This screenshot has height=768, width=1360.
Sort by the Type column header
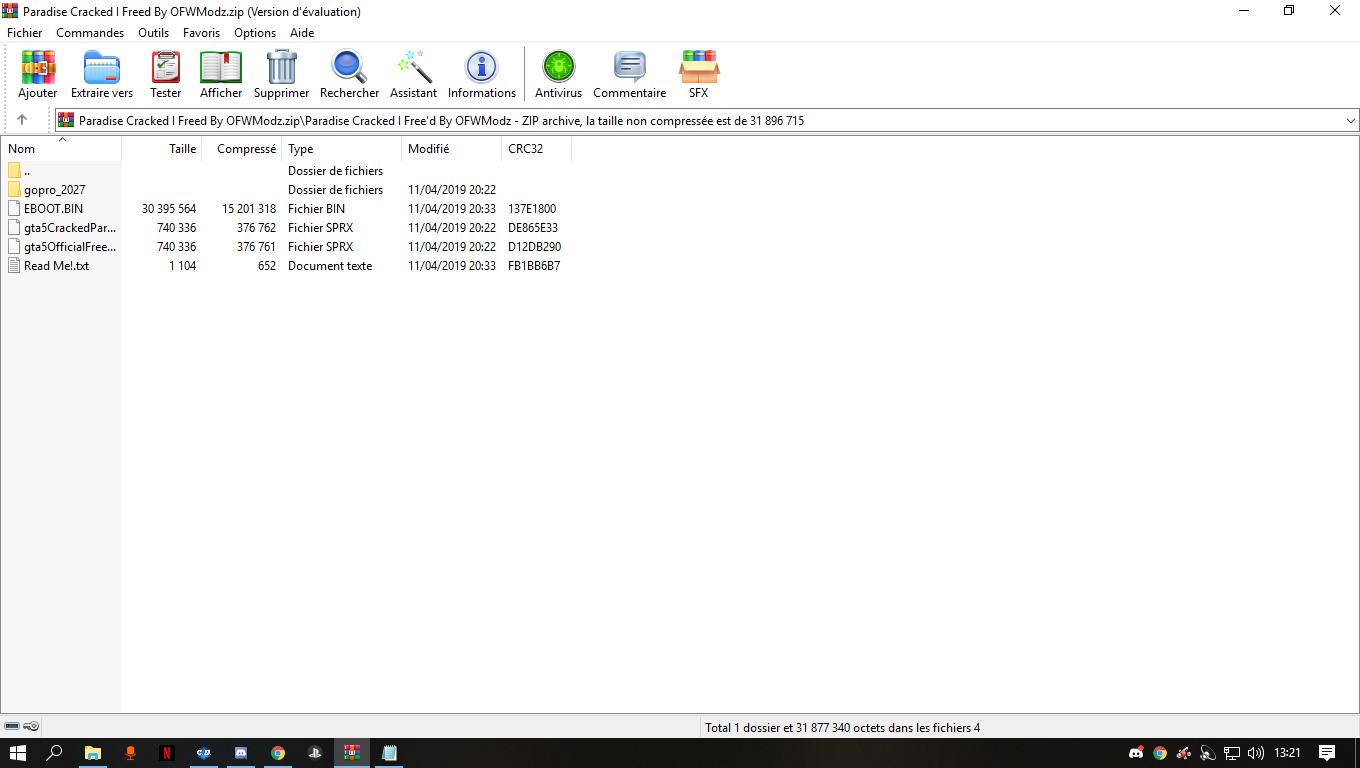point(342,149)
